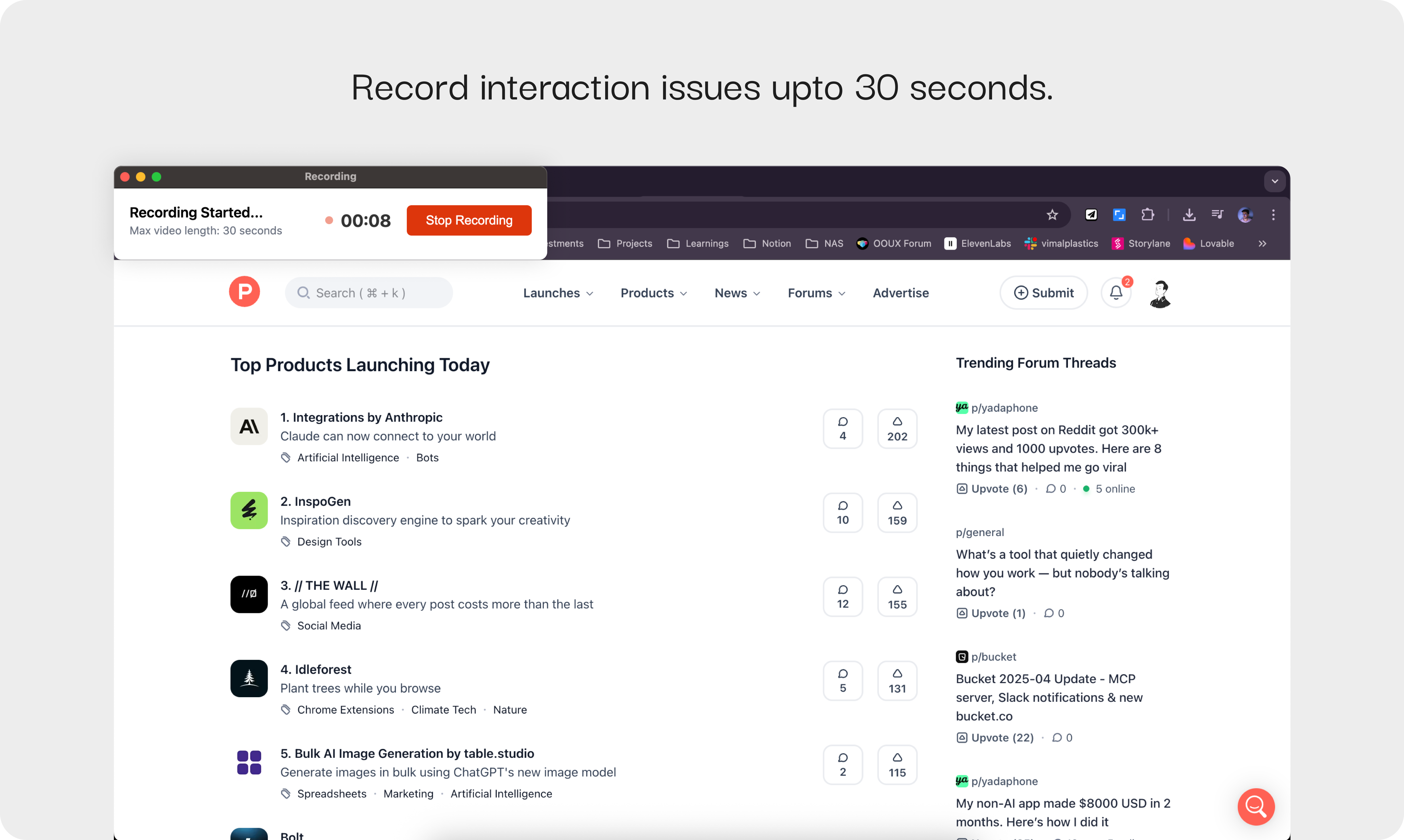Screen dimensions: 1404x840
Task: Open Lovable bookmark
Action: [x=1209, y=243]
